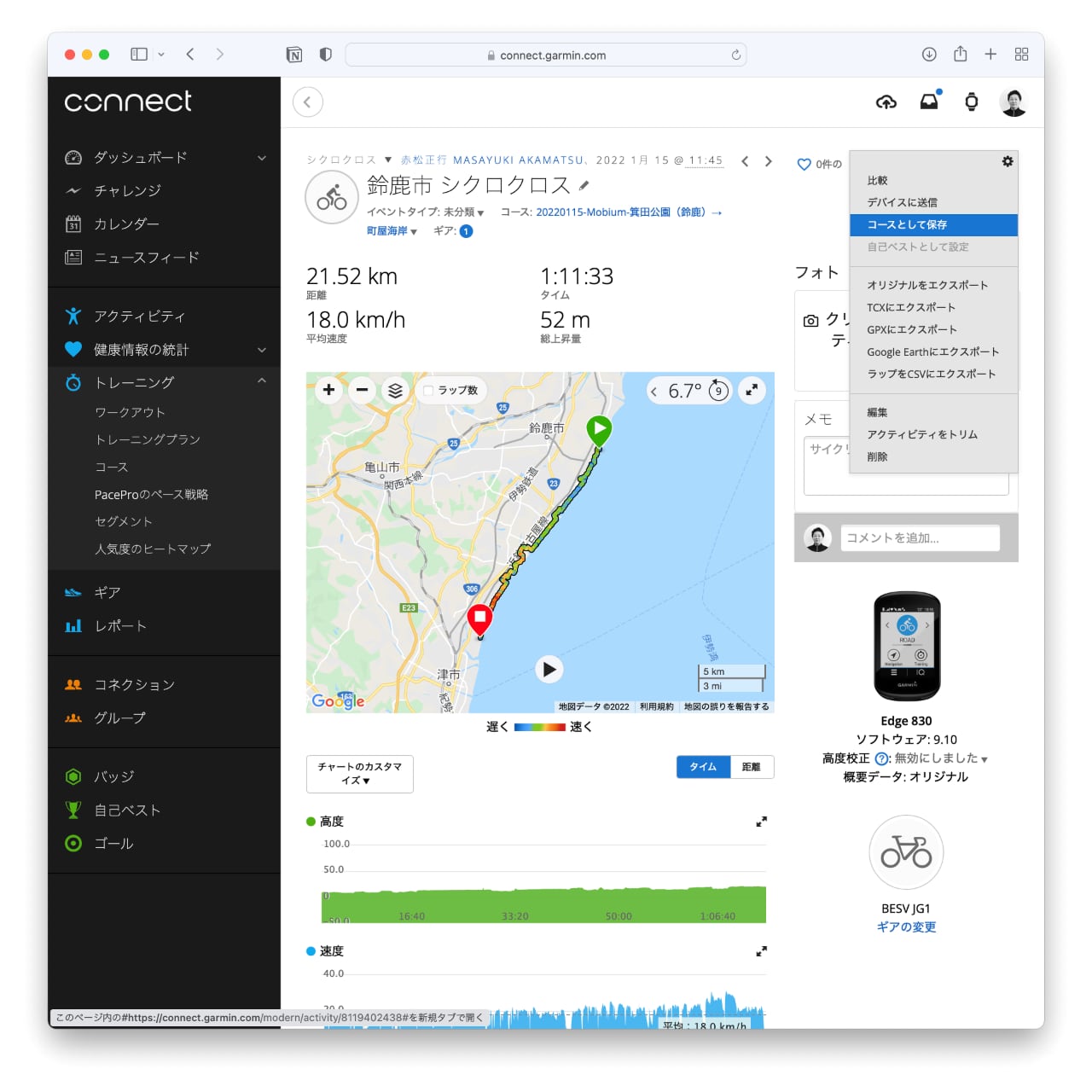Image resolution: width=1092 pixels, height=1092 pixels.
Task: Switch chart axis to 距離
Action: [x=751, y=767]
